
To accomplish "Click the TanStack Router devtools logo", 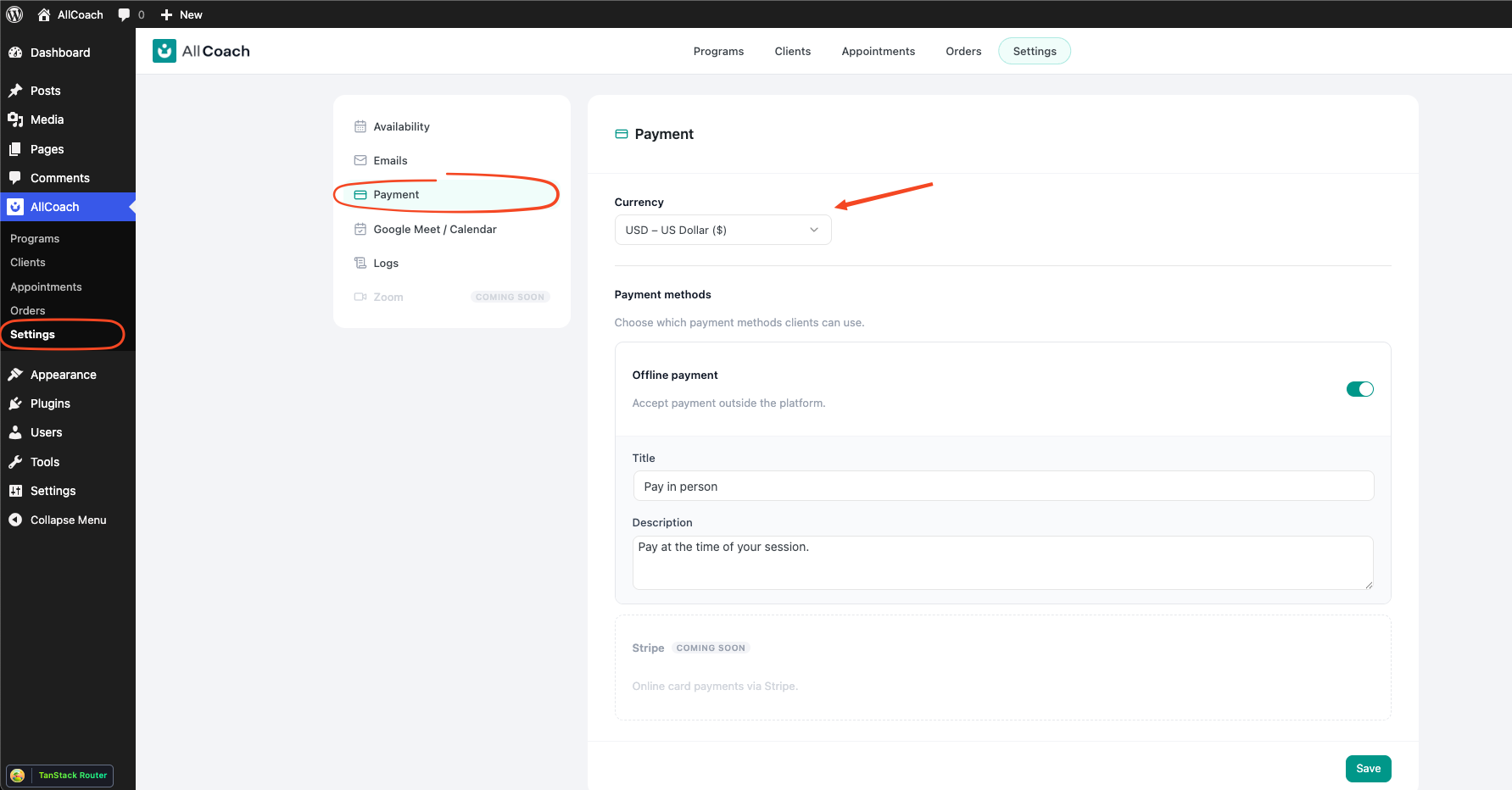I will [x=18, y=776].
